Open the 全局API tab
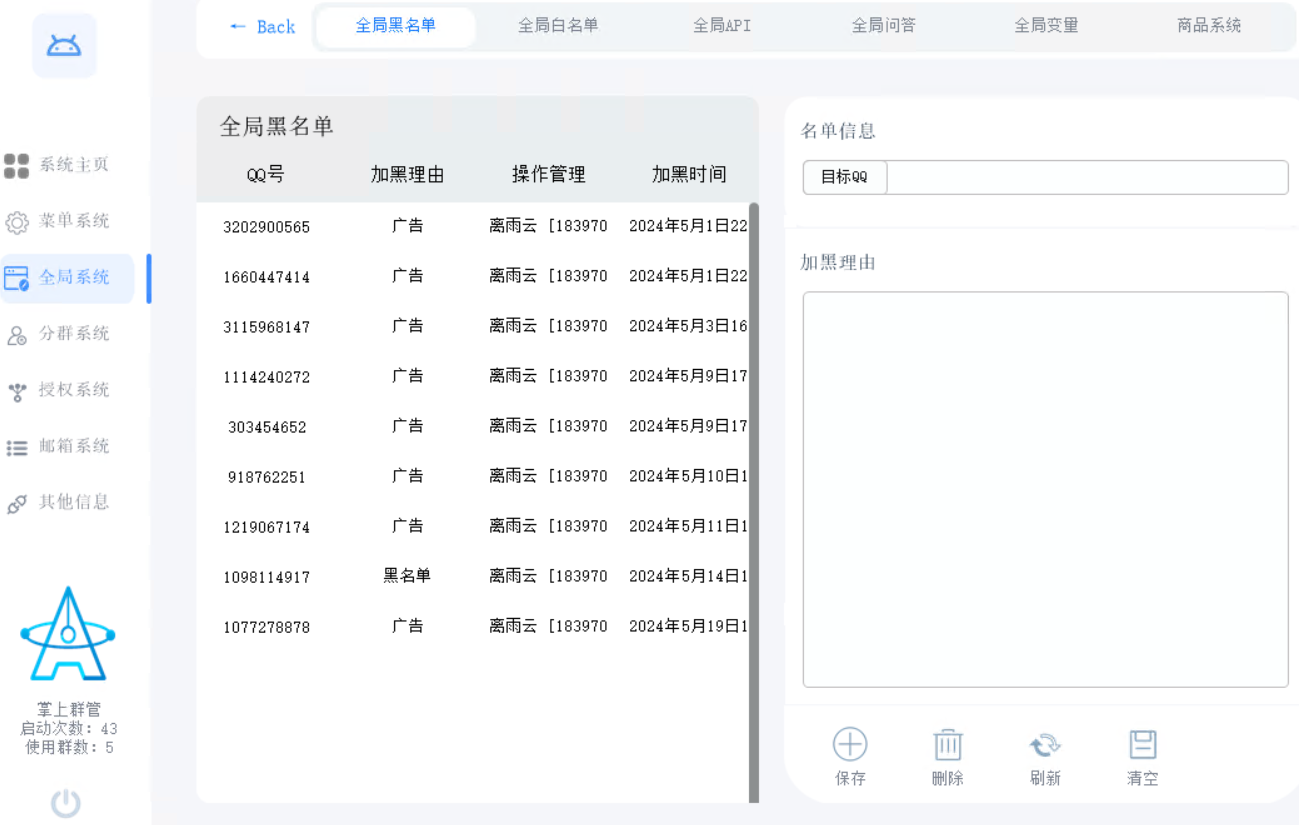This screenshot has height=825, width=1299. (722, 26)
